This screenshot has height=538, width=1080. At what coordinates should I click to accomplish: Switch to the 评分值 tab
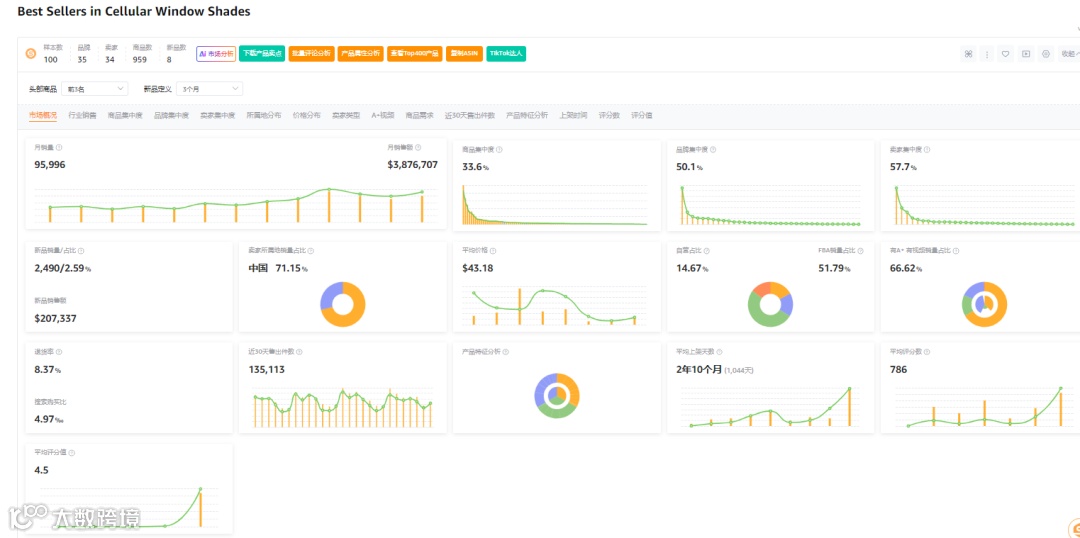pos(641,115)
